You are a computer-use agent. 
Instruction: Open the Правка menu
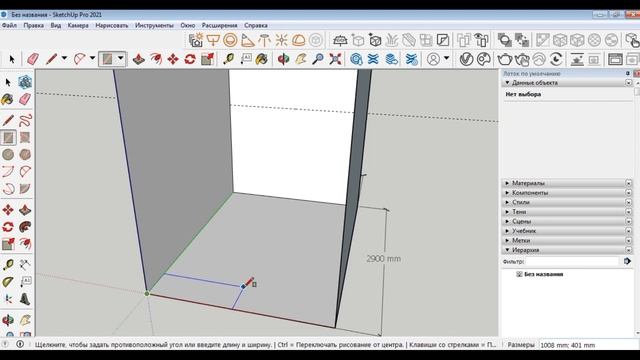point(33,25)
